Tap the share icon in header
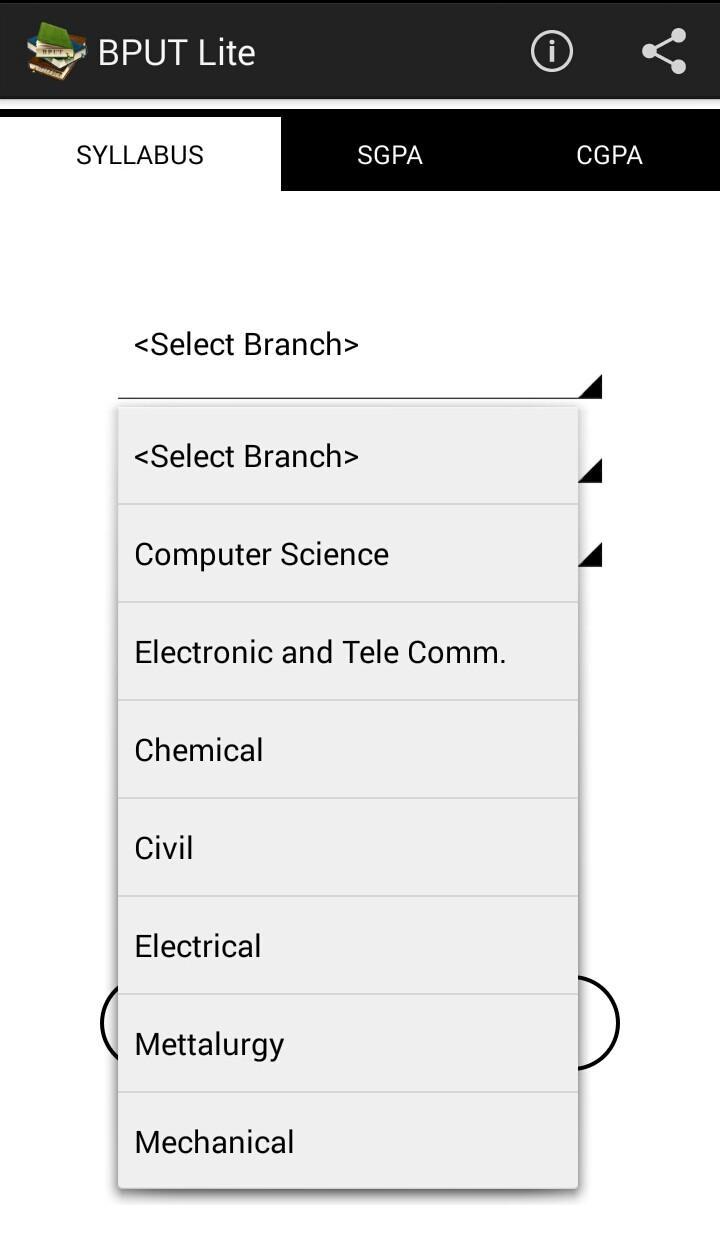Screen dimensions: 720x1233 (664, 51)
